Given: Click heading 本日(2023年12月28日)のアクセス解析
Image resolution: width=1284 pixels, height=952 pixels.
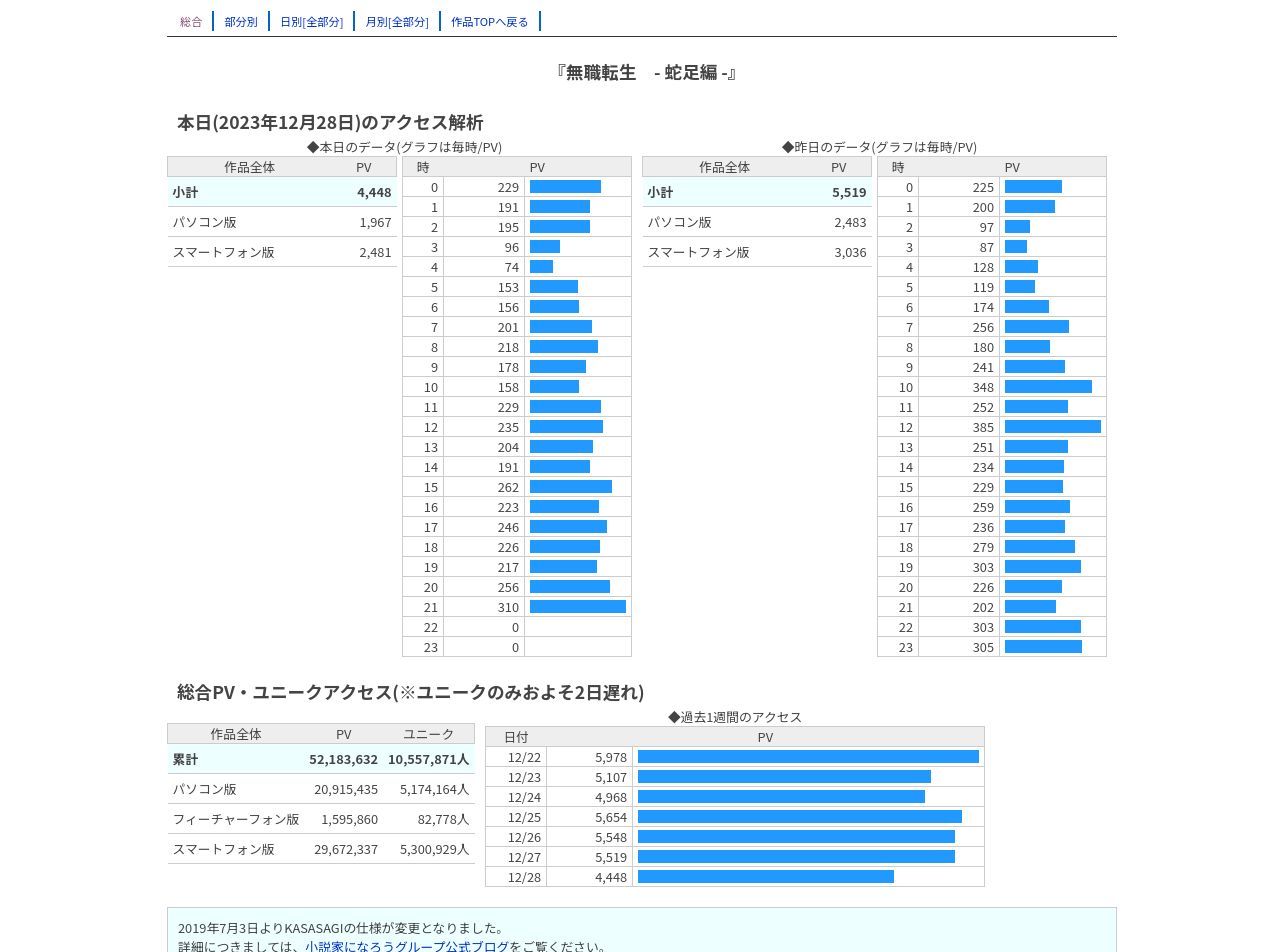Looking at the screenshot, I should click(330, 122).
